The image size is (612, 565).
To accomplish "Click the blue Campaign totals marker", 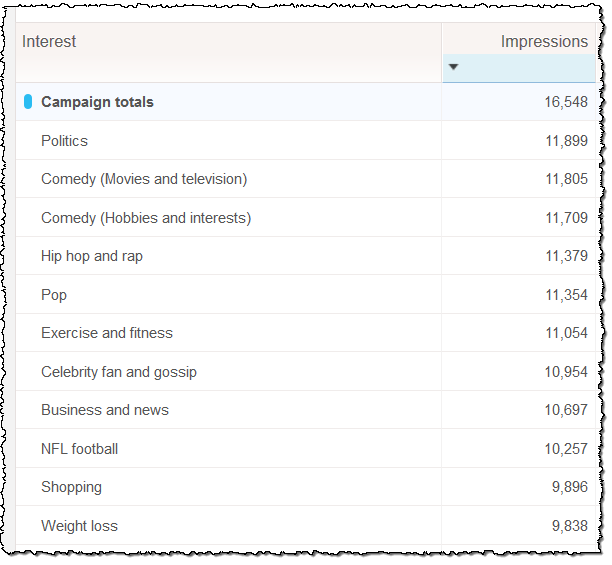I will (28, 102).
